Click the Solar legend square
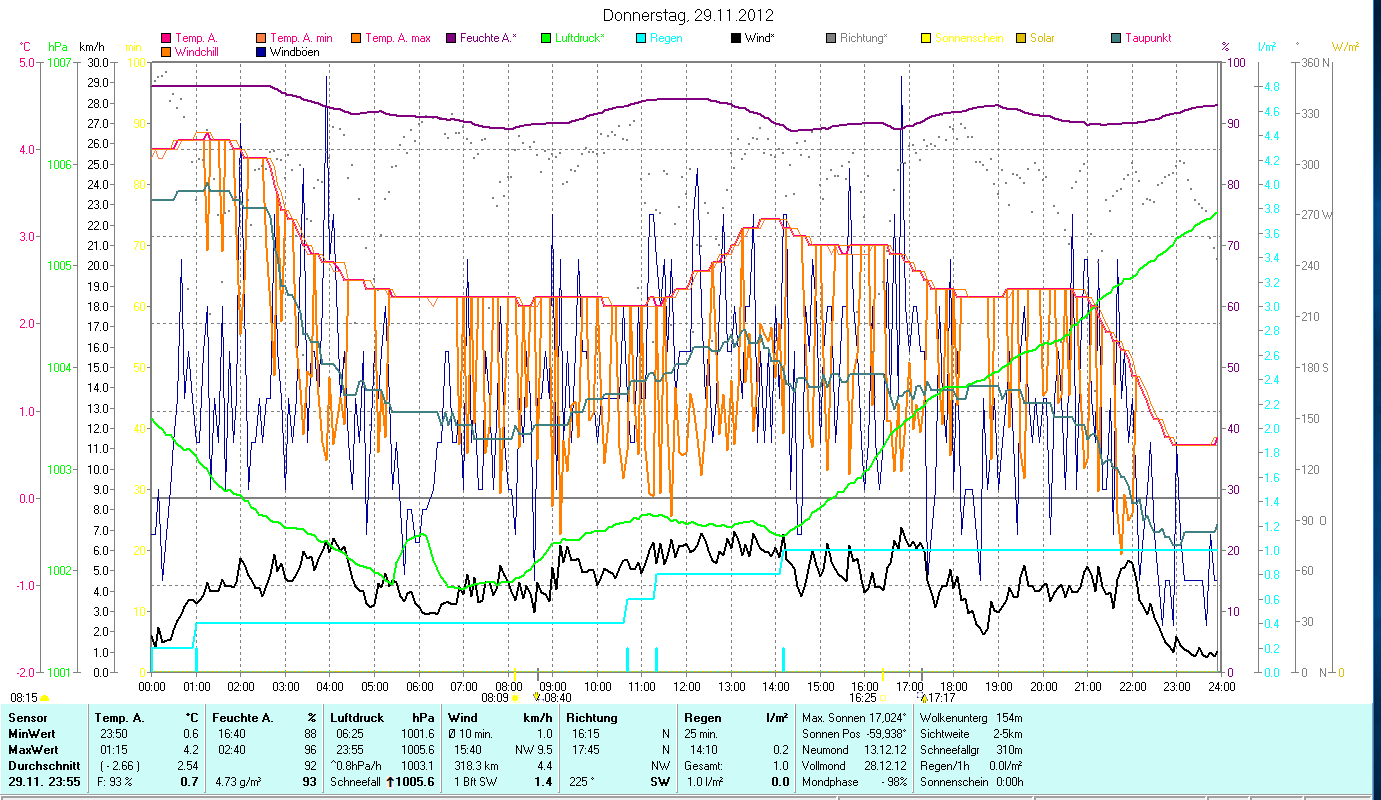This screenshot has height=800, width=1381. point(1021,39)
